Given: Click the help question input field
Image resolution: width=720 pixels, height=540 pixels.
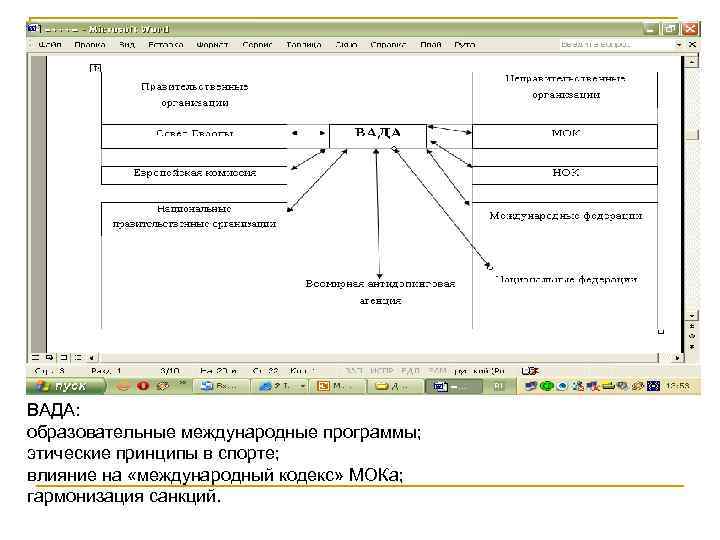Looking at the screenshot, I should (615, 45).
